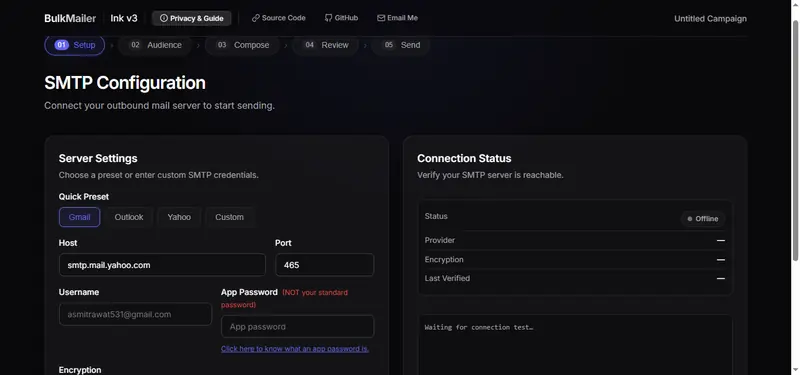Viewport: 800px width, 375px height.
Task: Choose the Custom quick preset
Action: [229, 217]
